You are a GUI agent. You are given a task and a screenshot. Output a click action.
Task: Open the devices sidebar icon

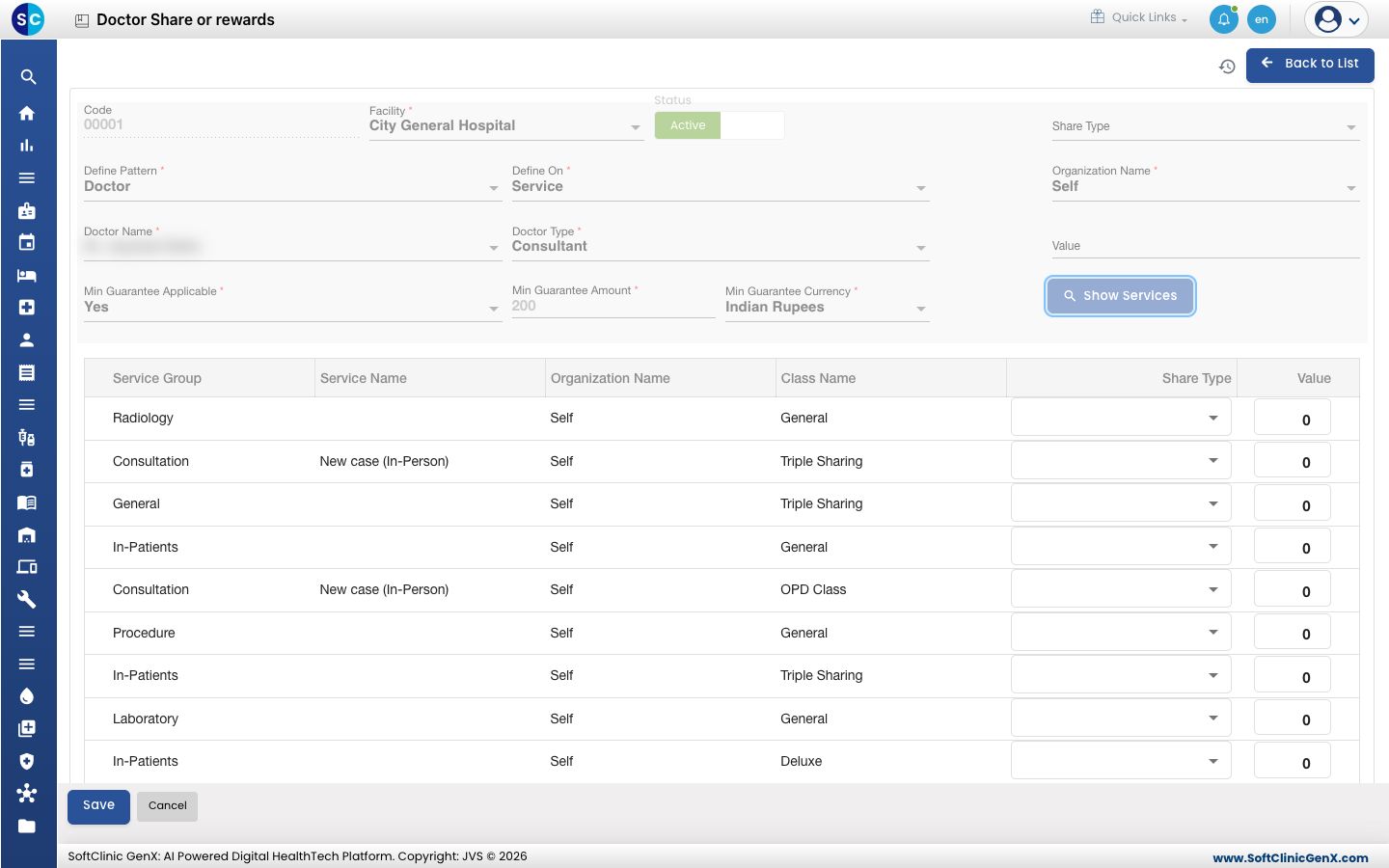tap(27, 567)
